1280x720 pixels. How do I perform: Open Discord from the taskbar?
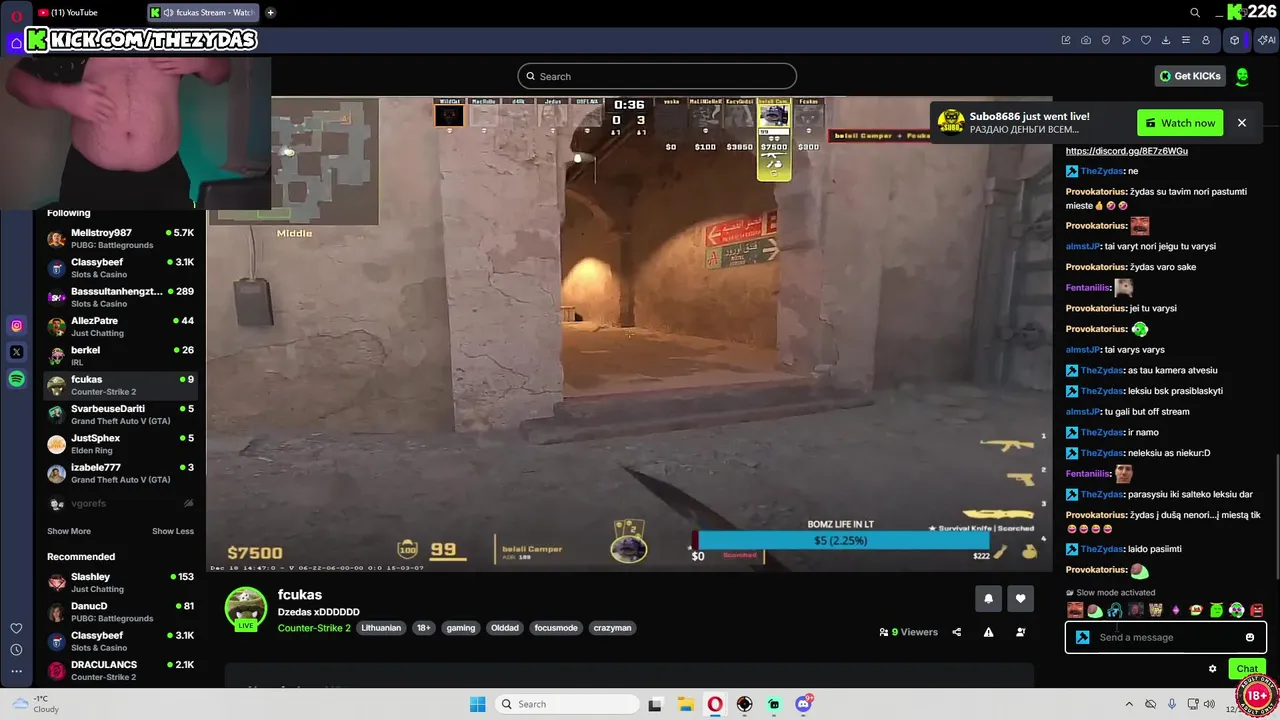[x=803, y=704]
